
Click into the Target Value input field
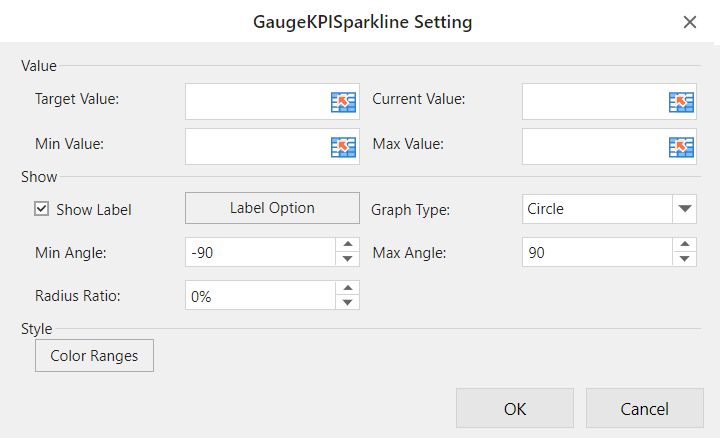[256, 101]
